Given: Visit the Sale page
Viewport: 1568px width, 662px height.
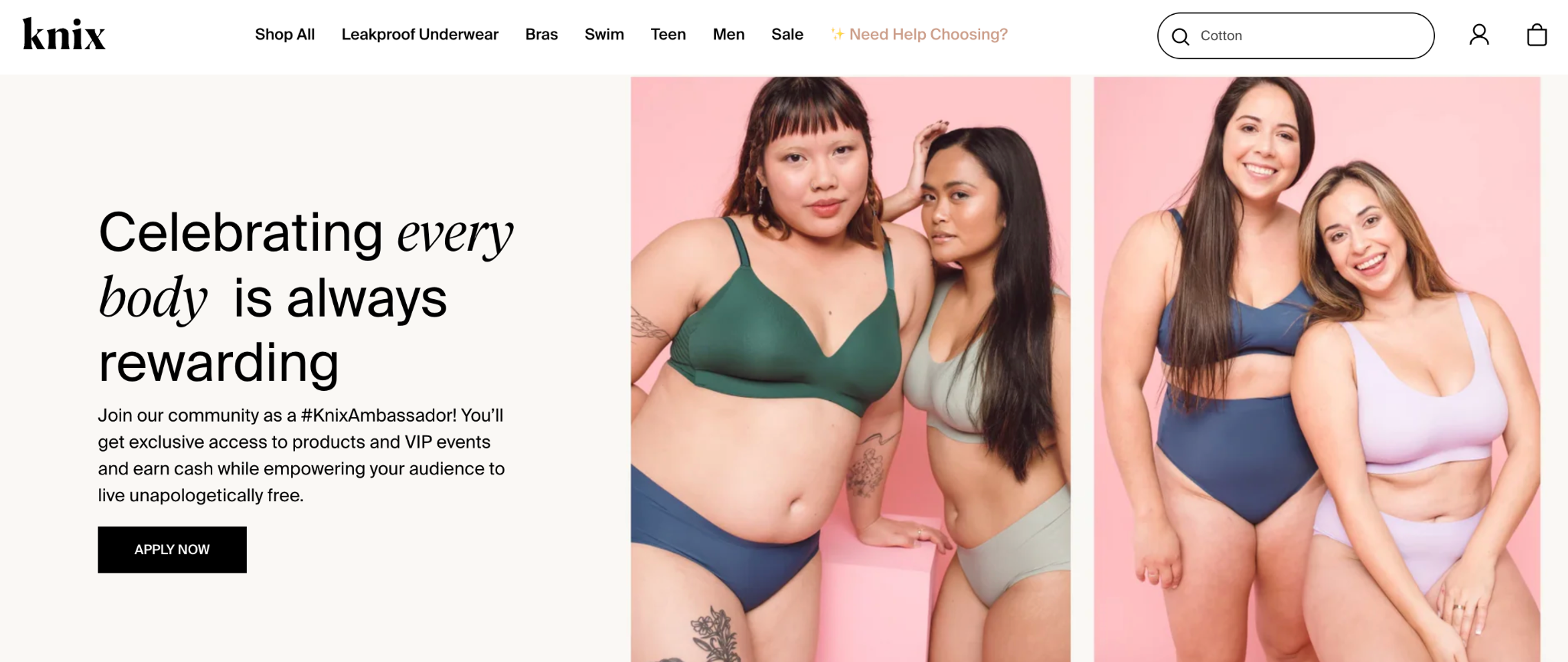Looking at the screenshot, I should coord(787,35).
